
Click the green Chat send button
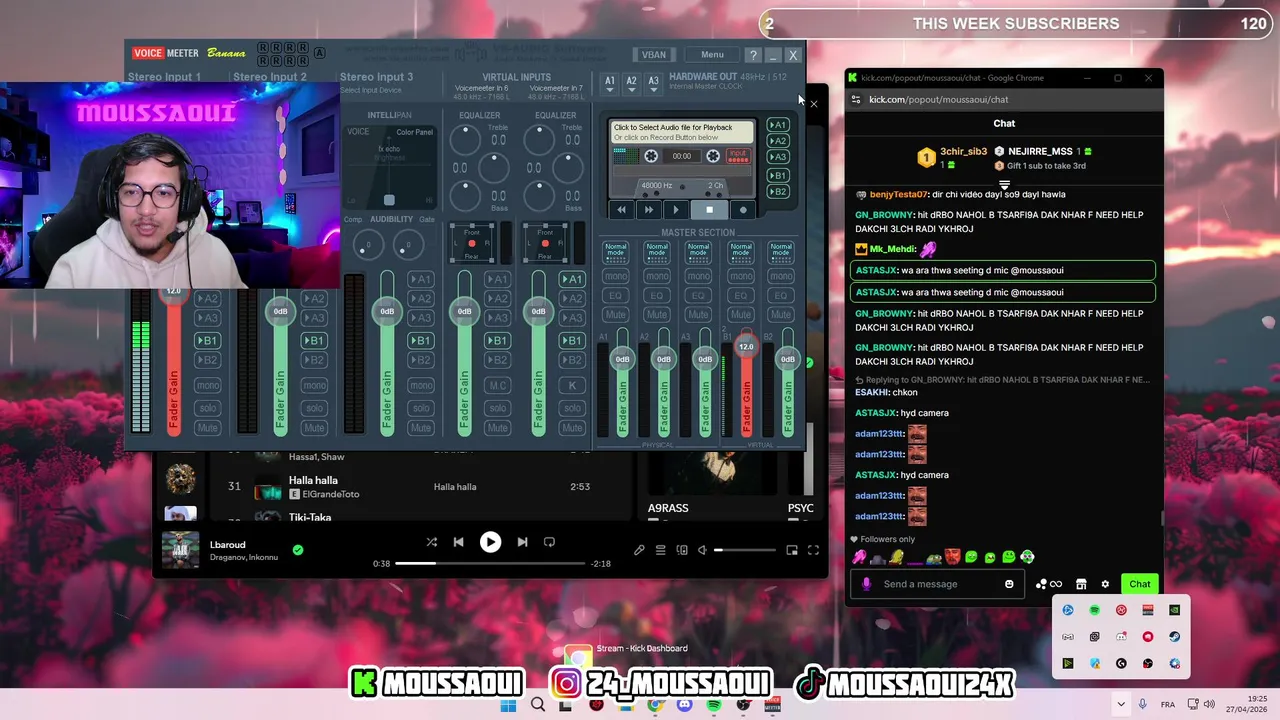1140,584
